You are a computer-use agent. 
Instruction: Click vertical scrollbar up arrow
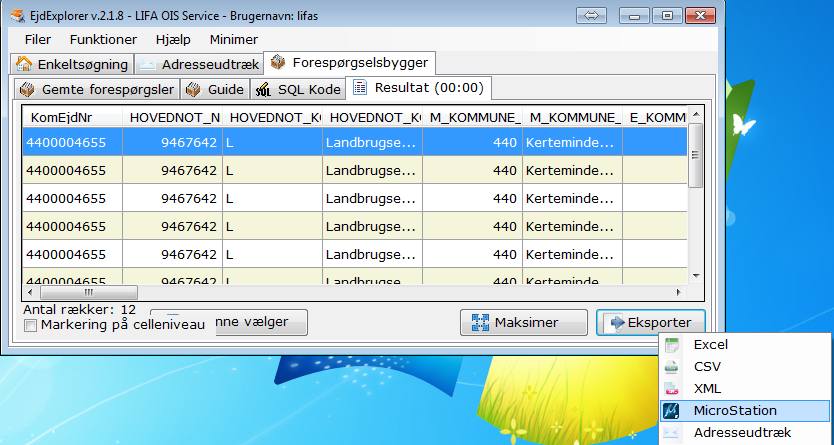[696, 115]
